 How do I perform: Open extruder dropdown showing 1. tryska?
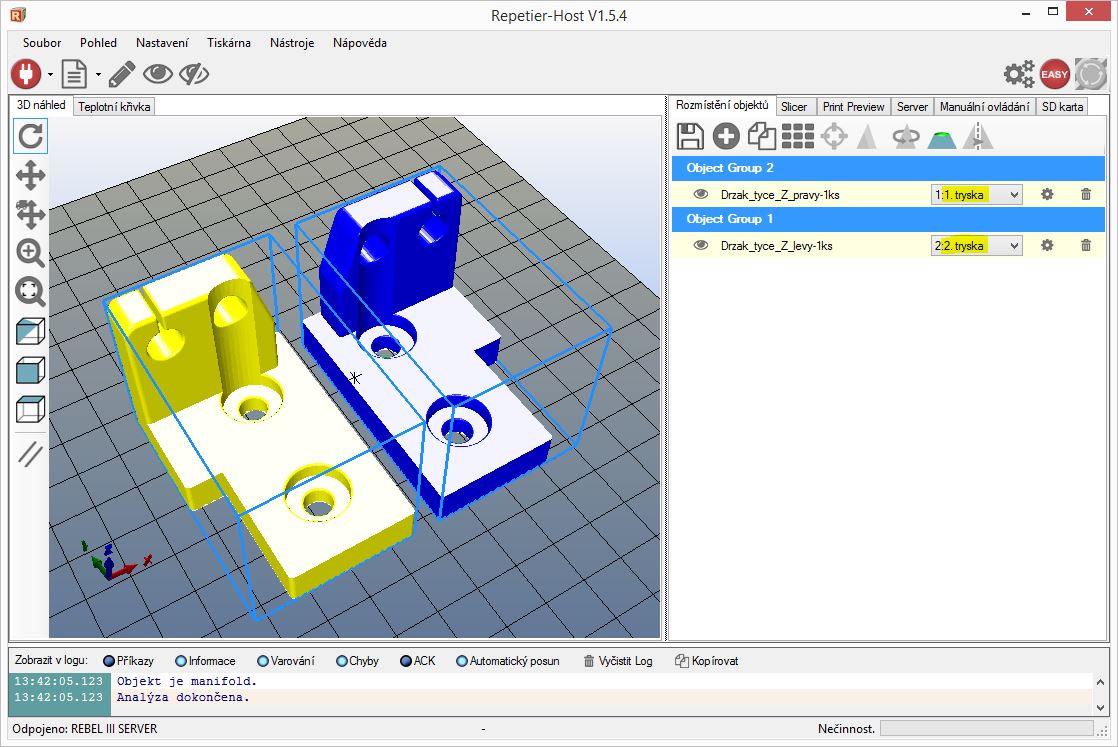(x=977, y=195)
